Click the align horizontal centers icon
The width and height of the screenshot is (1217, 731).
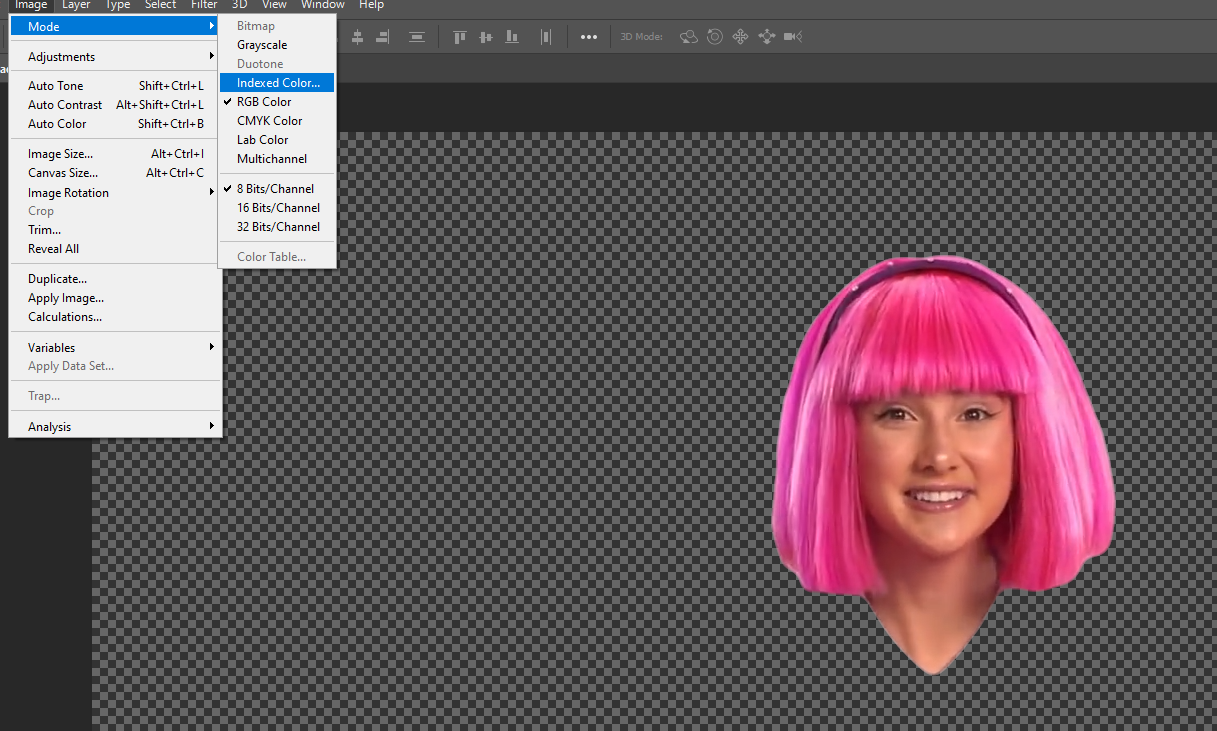357,37
